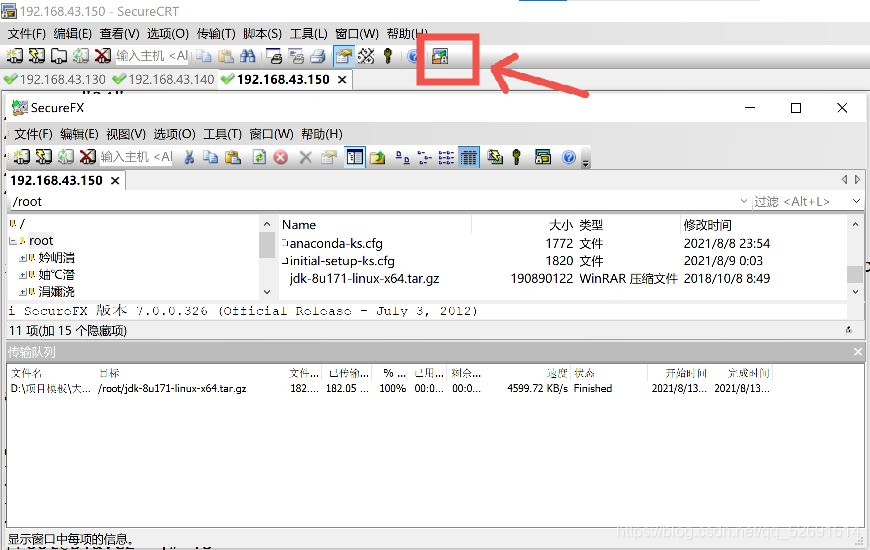Close the 传输队列 panel
This screenshot has height=550, width=870.
858,352
